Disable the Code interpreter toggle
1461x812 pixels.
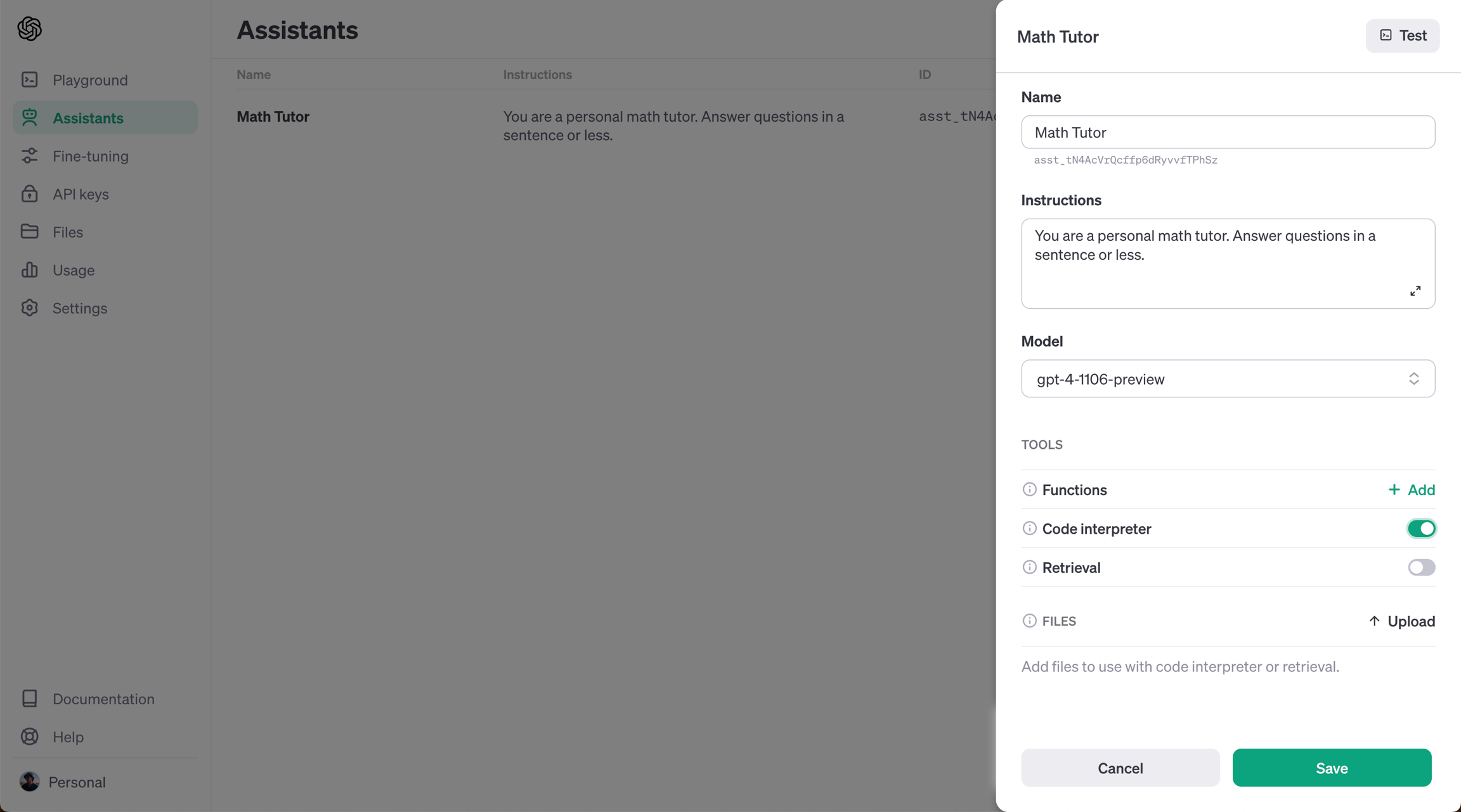tap(1420, 528)
